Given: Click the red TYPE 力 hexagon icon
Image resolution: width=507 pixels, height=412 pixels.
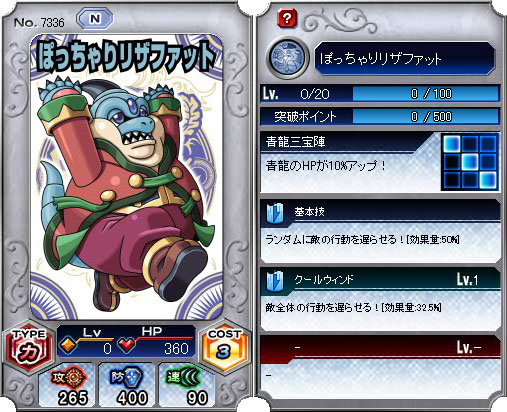Looking at the screenshot, I should pos(29,347).
